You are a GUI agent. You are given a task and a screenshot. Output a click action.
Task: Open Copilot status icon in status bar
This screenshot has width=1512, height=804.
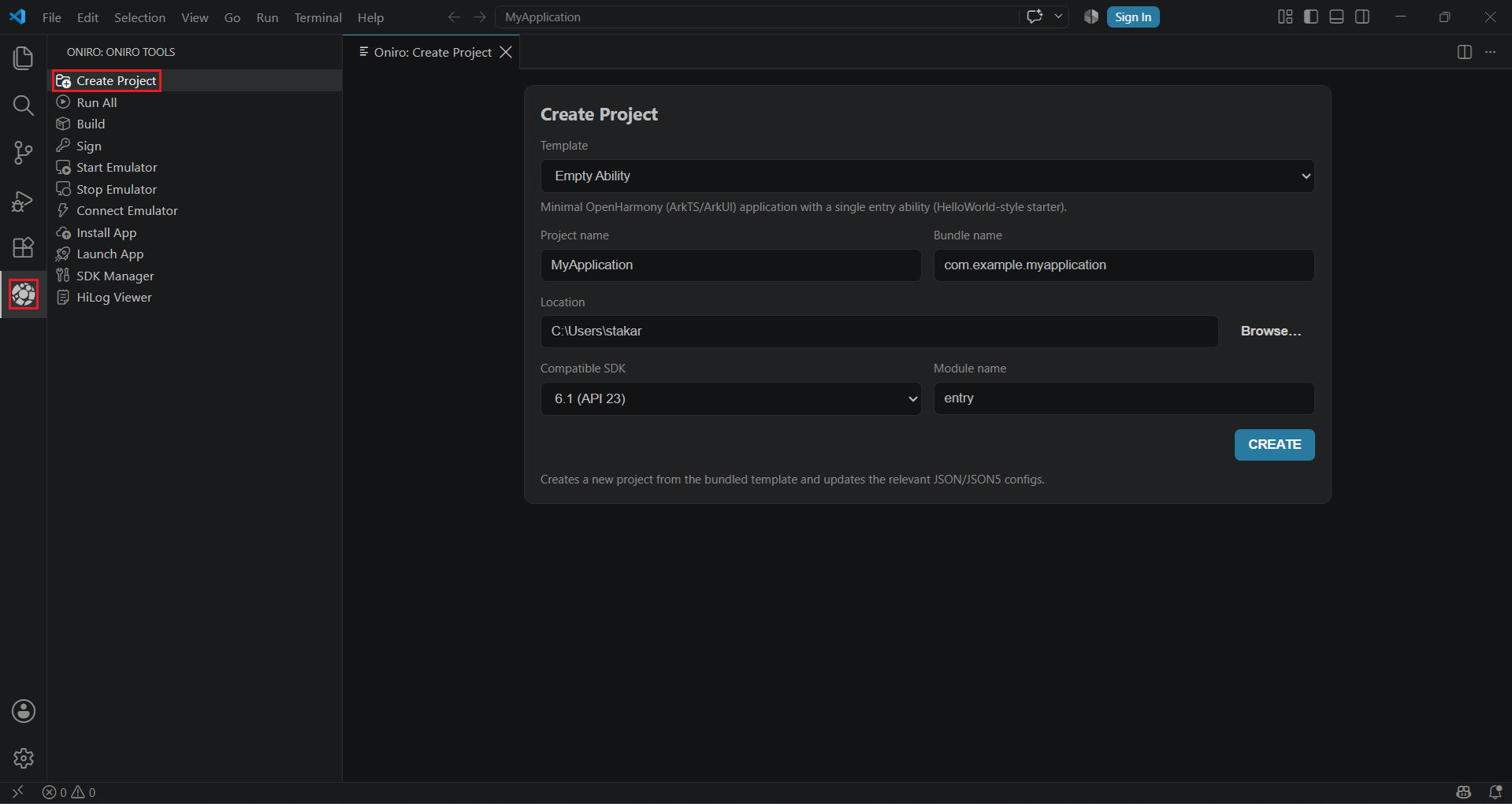click(1464, 792)
